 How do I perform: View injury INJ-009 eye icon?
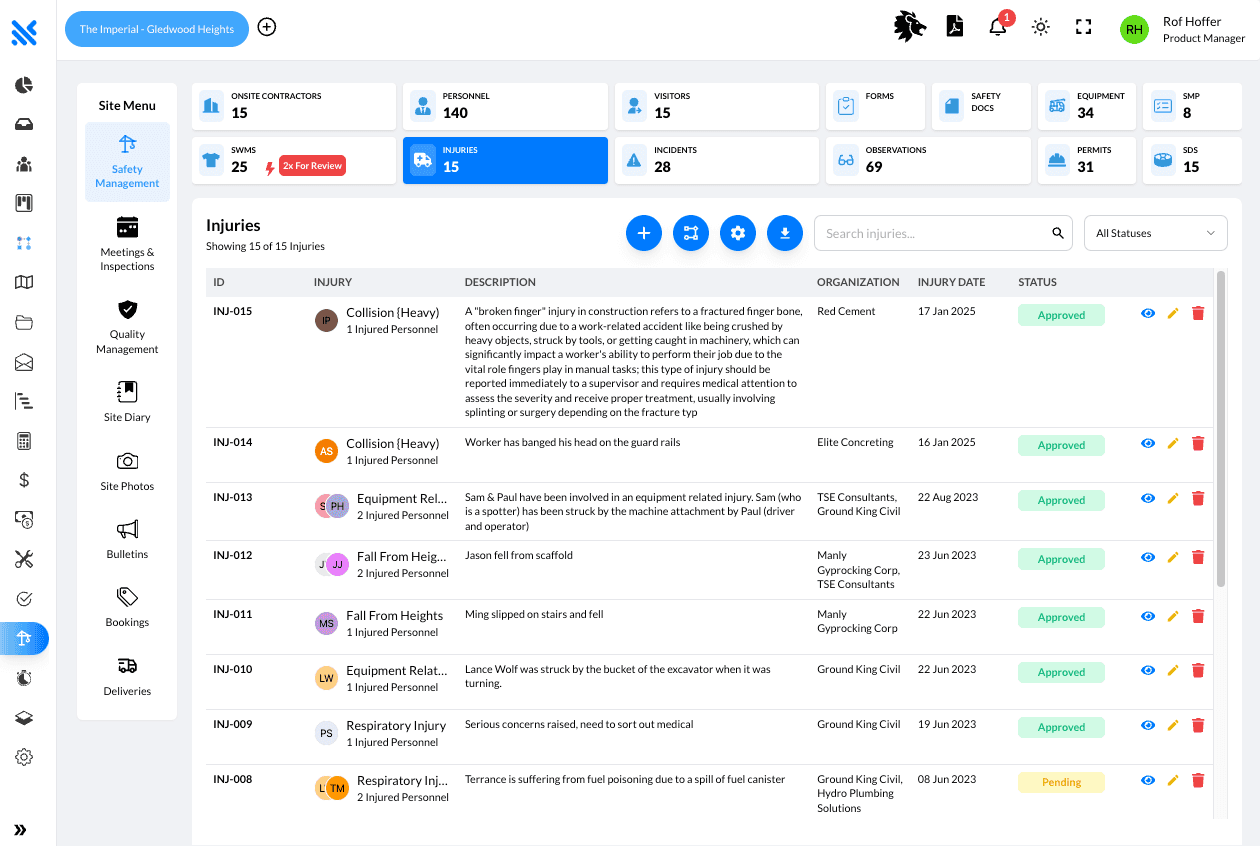[x=1148, y=725]
